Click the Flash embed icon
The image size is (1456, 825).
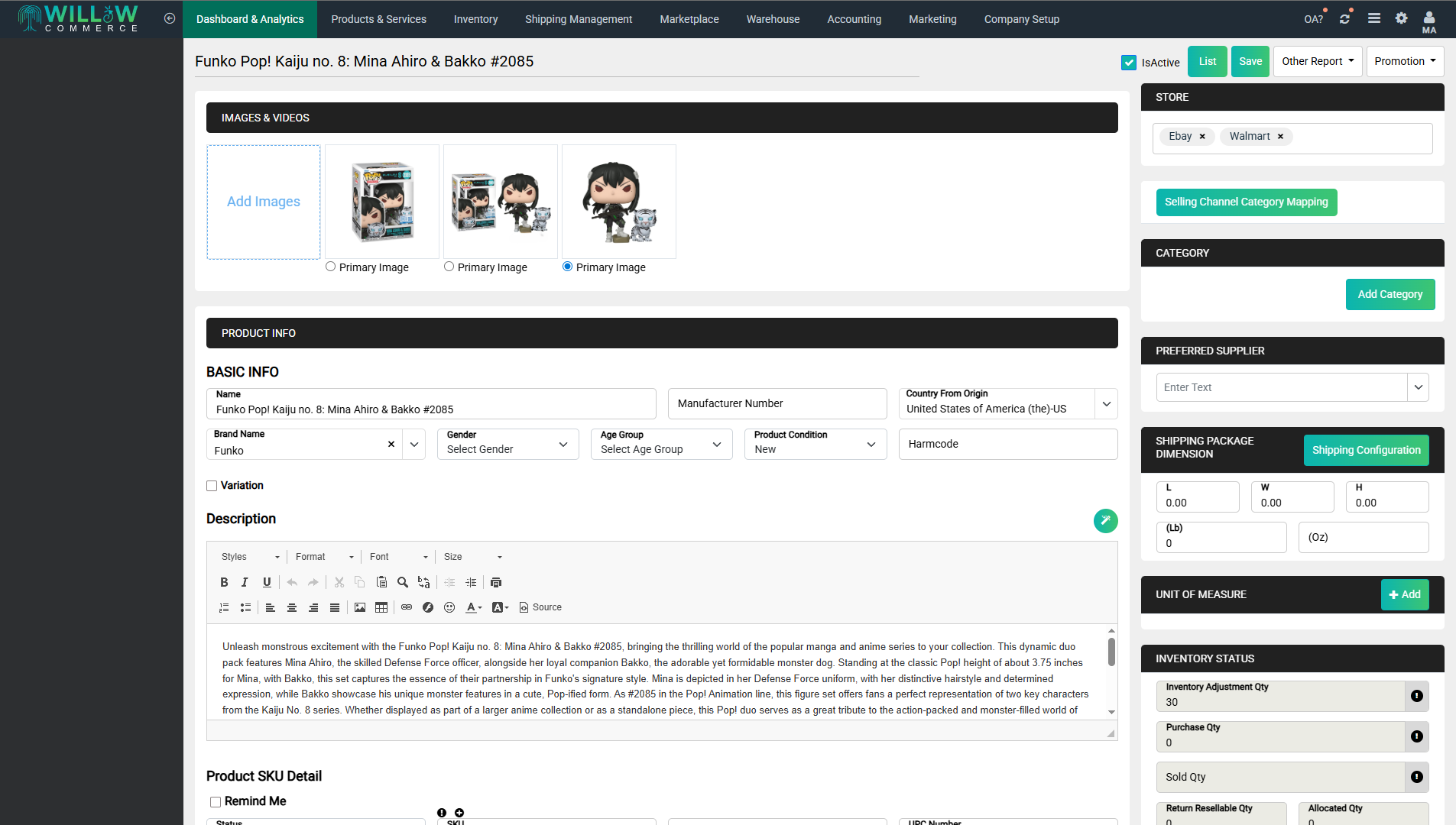click(x=428, y=607)
